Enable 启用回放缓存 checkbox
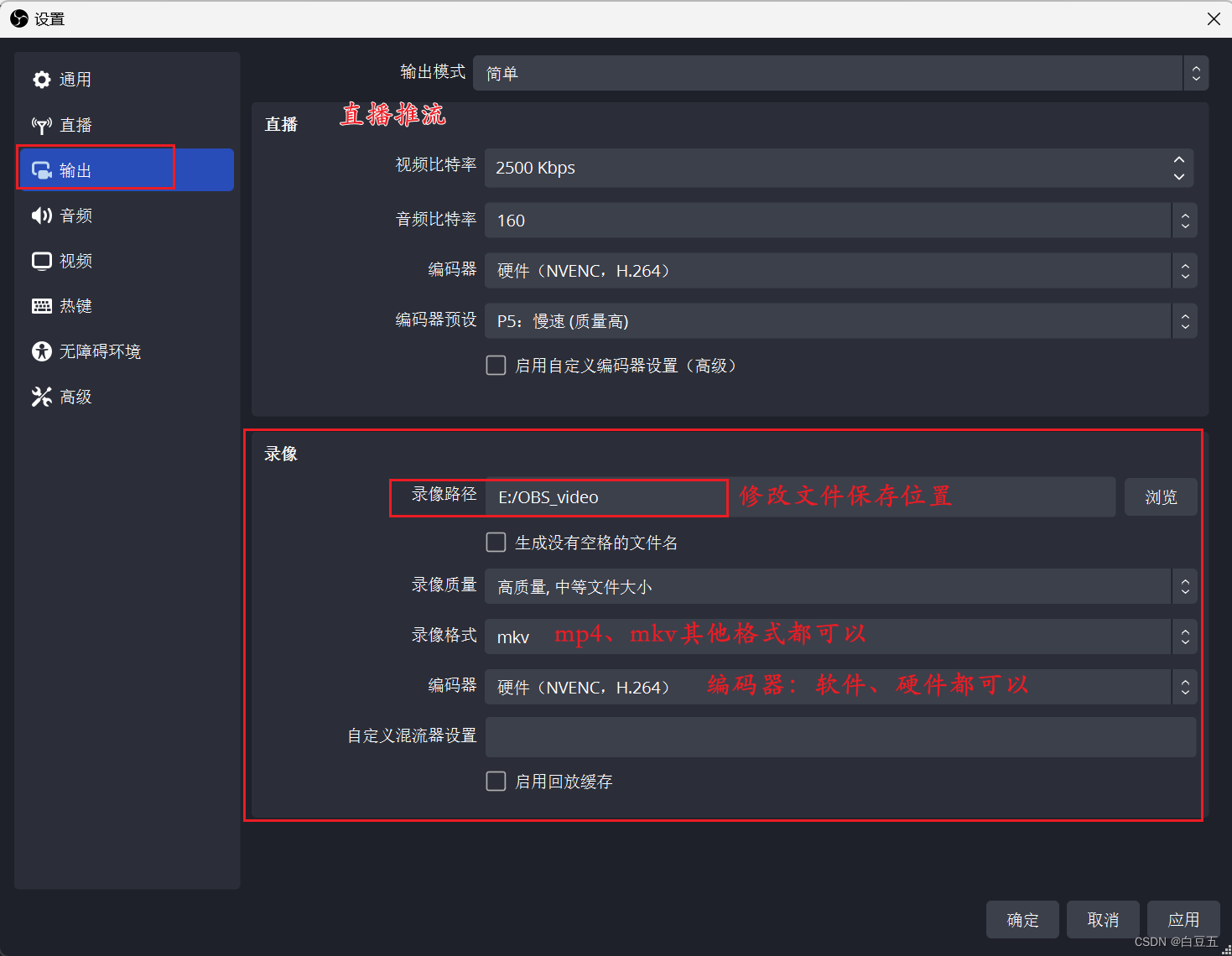The height and width of the screenshot is (956, 1232). pyautogui.click(x=496, y=782)
